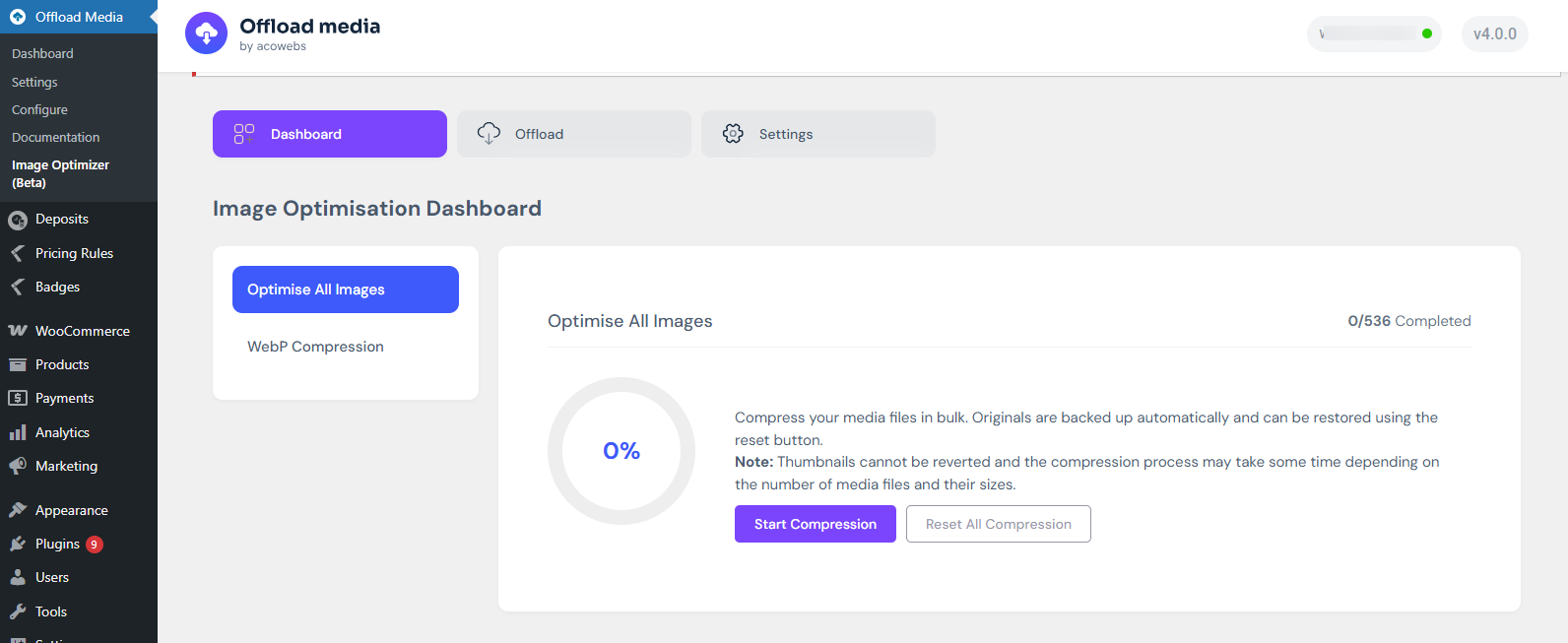Click the Plugins plug icon

pos(18,544)
